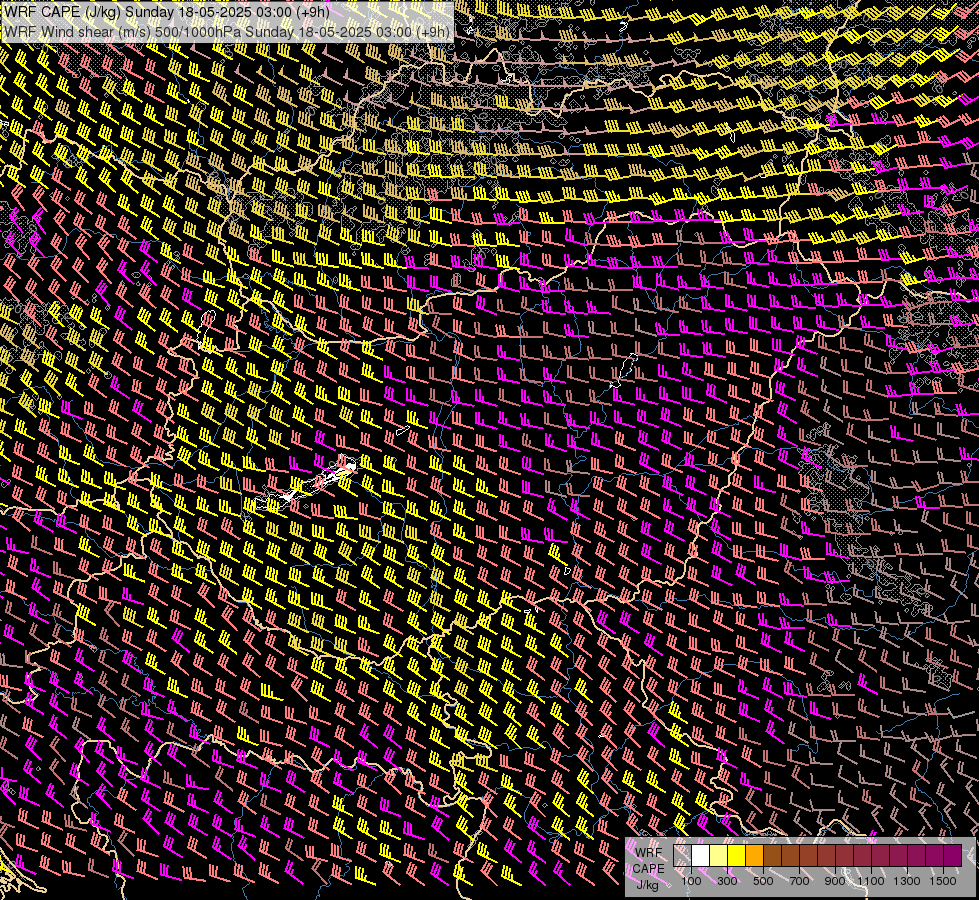Click the '100' legend tick label
Image resolution: width=979 pixels, height=900 pixels.
coord(691,881)
